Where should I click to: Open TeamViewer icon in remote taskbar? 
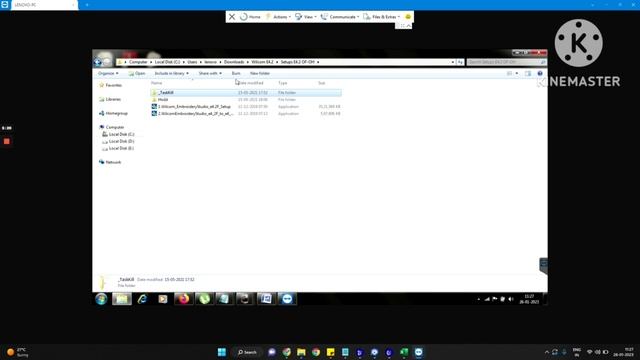coord(287,299)
